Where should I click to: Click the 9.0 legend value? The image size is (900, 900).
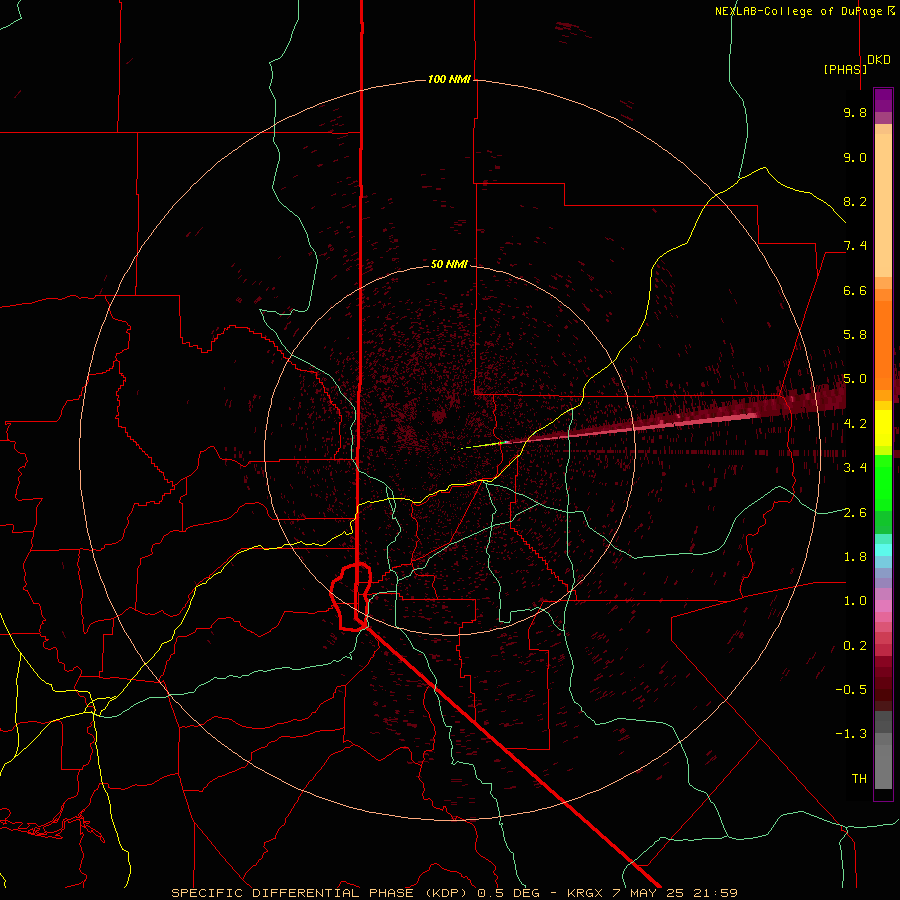[x=855, y=157]
